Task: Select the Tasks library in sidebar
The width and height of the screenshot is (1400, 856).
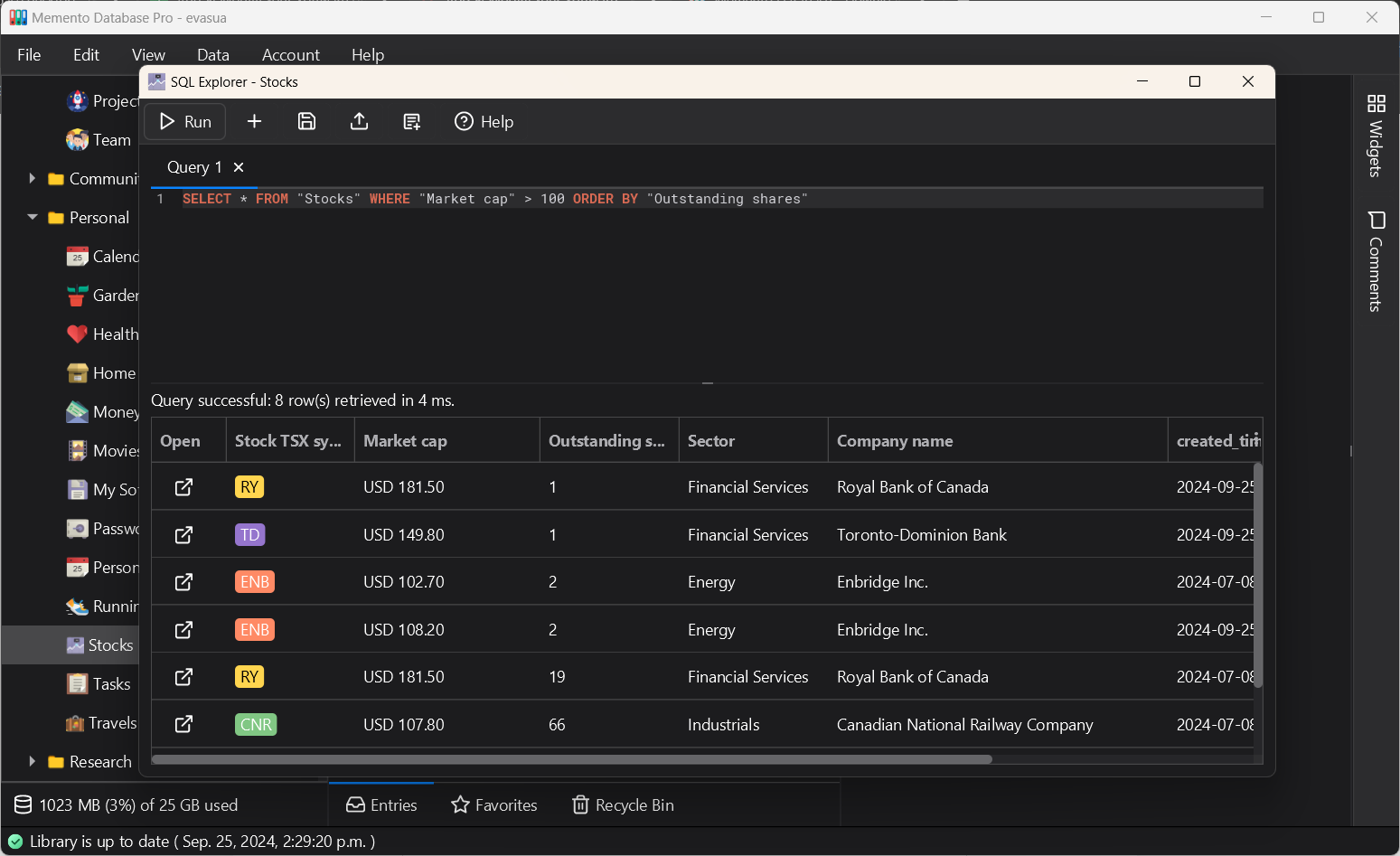Action: point(110,684)
